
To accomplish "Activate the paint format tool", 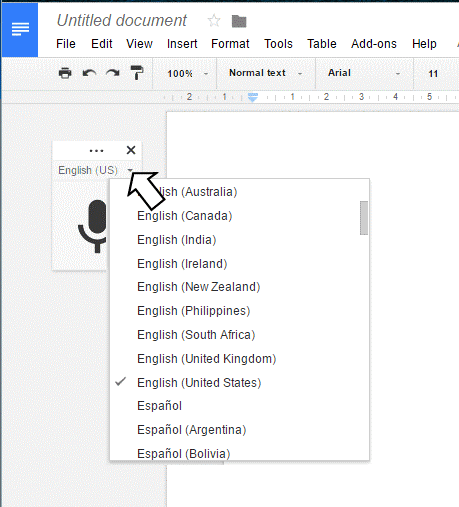I will click(x=137, y=73).
